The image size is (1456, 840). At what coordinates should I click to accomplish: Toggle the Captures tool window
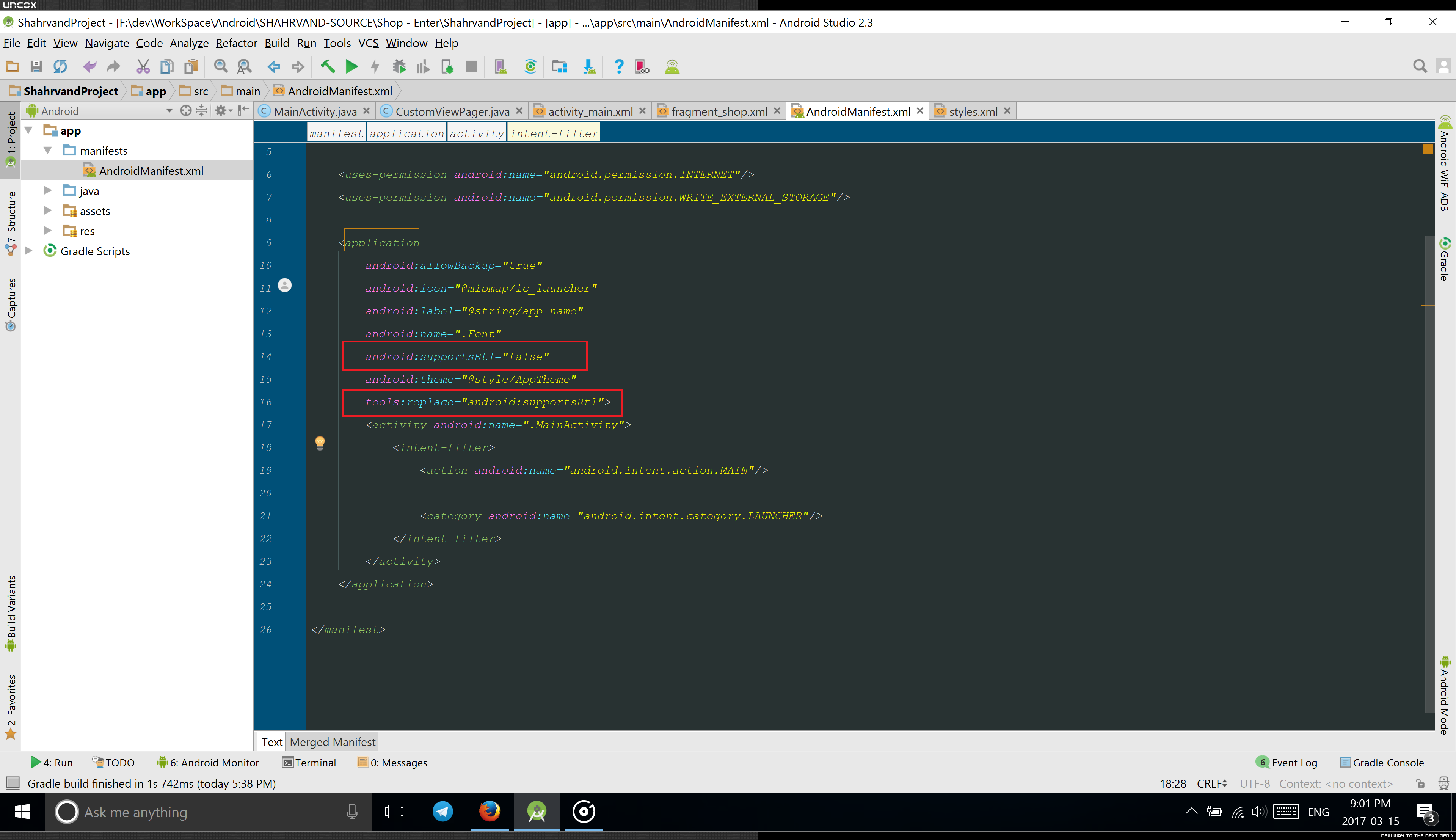11,305
